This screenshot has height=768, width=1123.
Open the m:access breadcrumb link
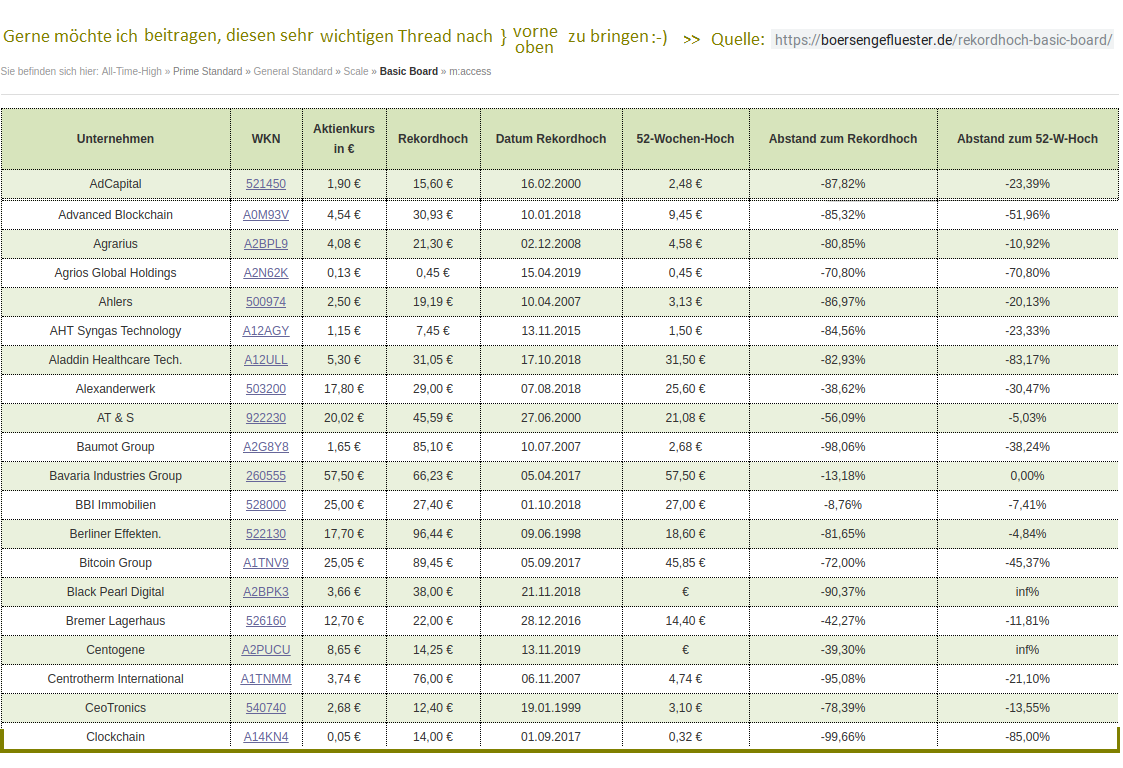click(470, 72)
